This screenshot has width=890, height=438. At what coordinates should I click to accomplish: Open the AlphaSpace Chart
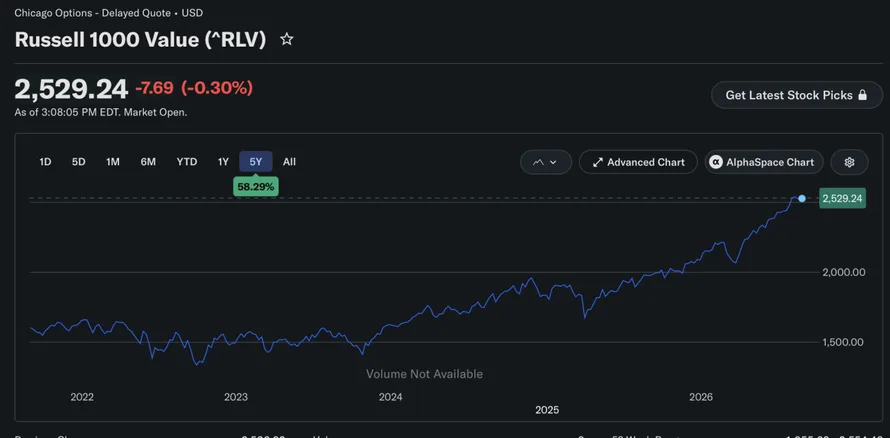tap(764, 162)
